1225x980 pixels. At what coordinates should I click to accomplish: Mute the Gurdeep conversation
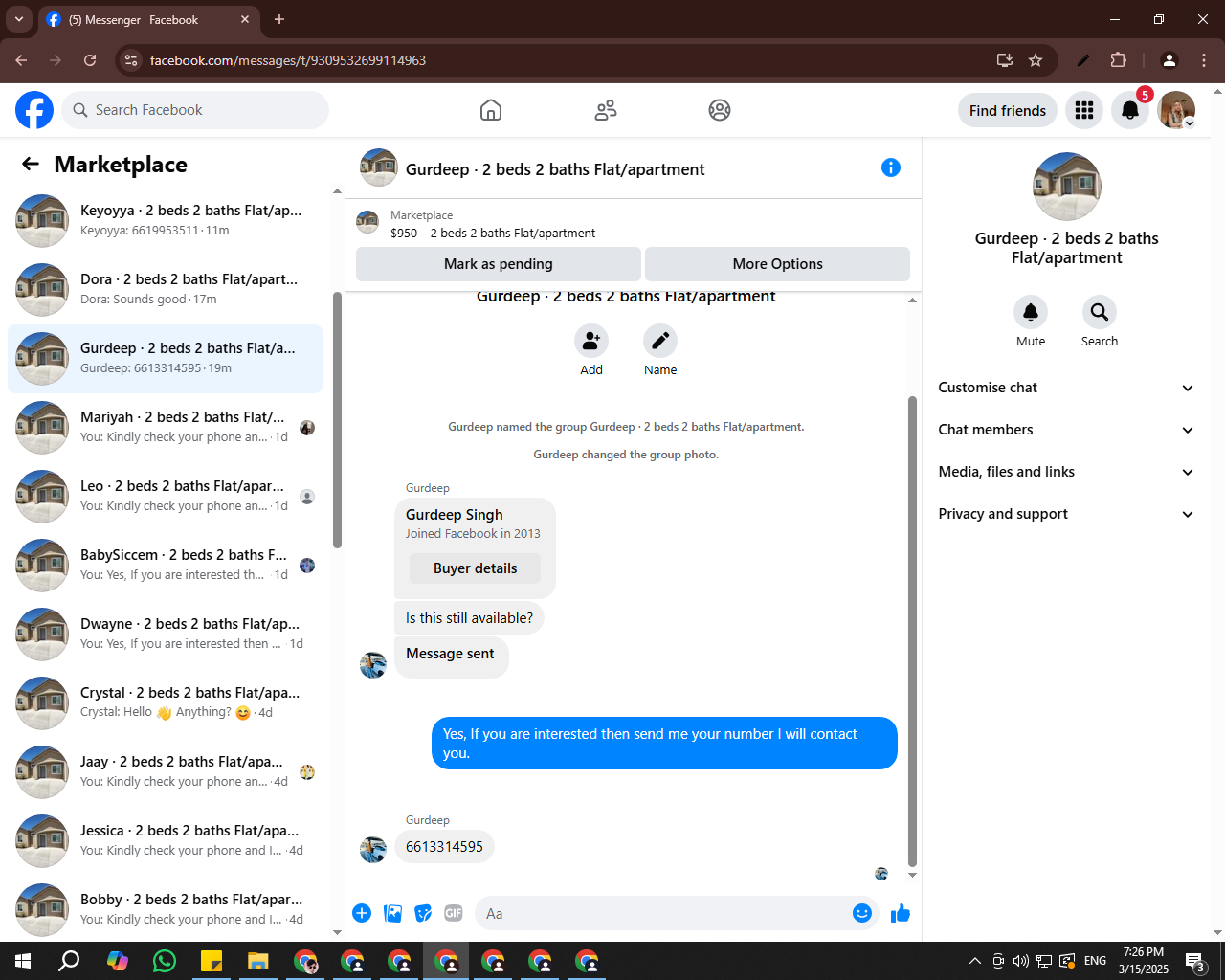(x=1031, y=312)
